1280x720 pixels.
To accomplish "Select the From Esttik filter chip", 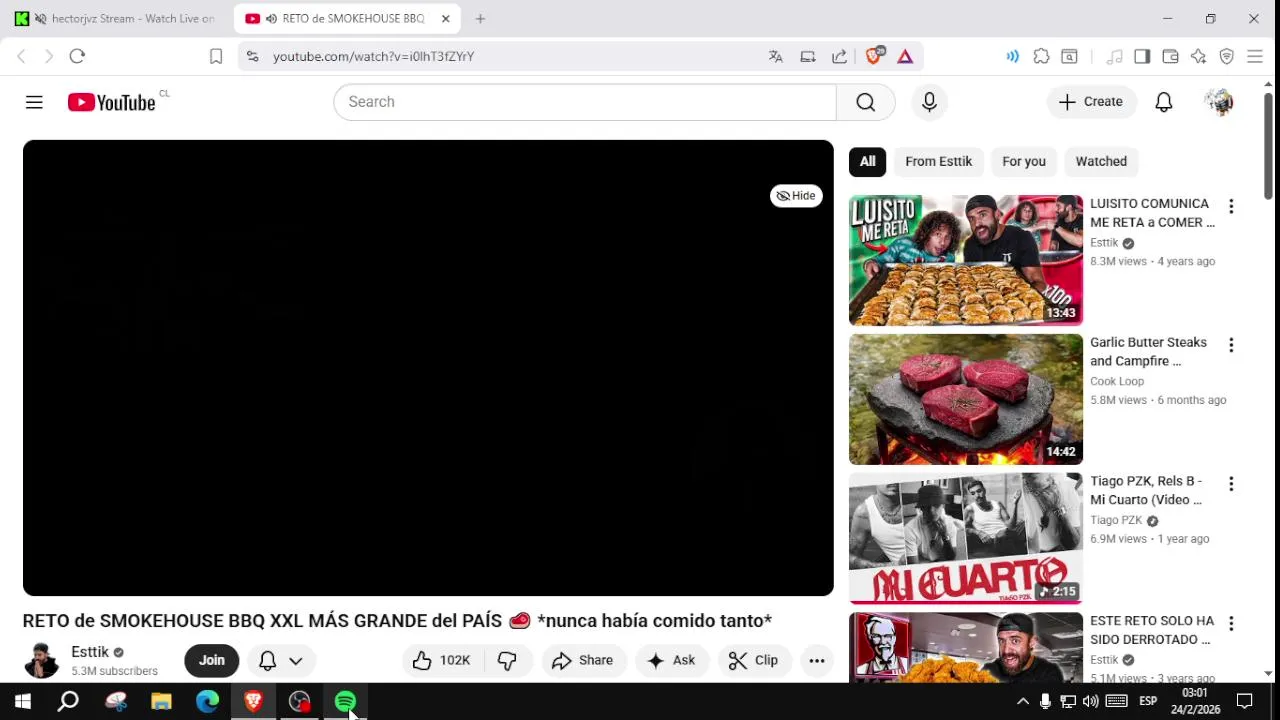I will 938,161.
